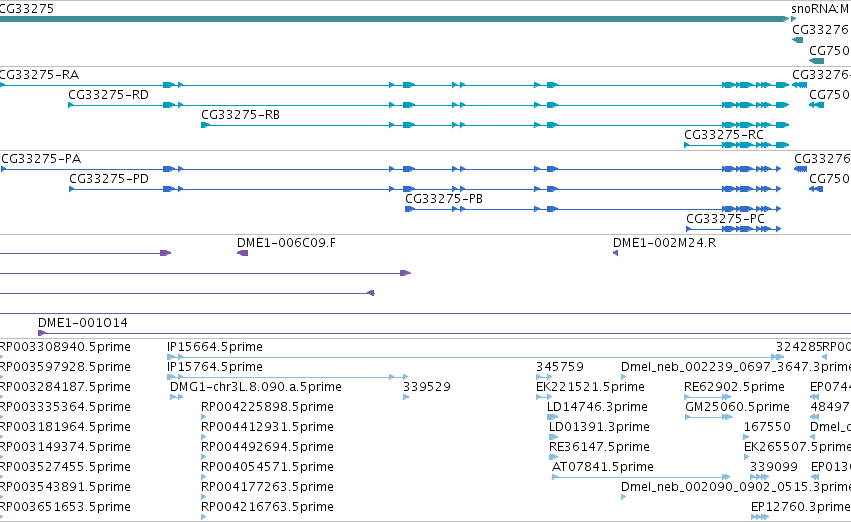
Task: Click EST RP004054571.5prime
Action: [x=267, y=467]
